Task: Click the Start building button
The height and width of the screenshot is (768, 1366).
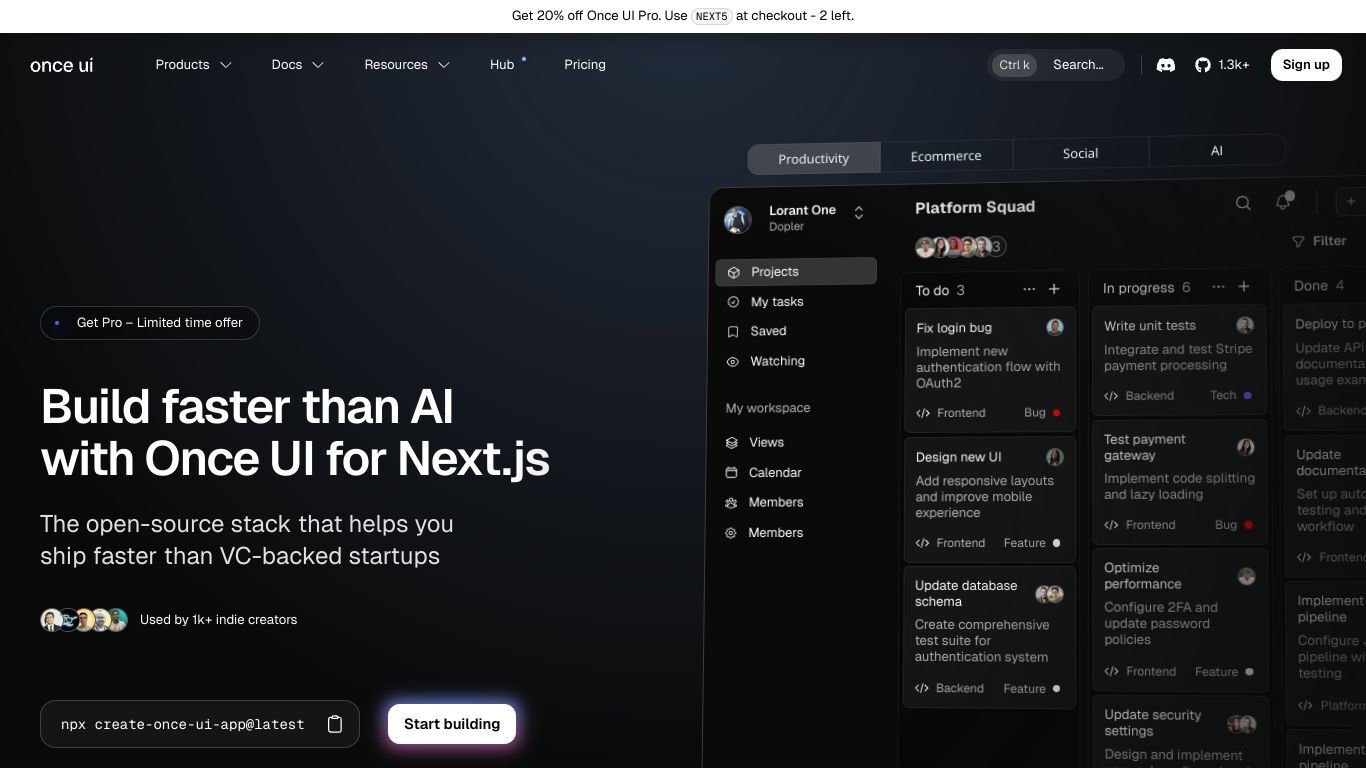Action: pos(452,724)
